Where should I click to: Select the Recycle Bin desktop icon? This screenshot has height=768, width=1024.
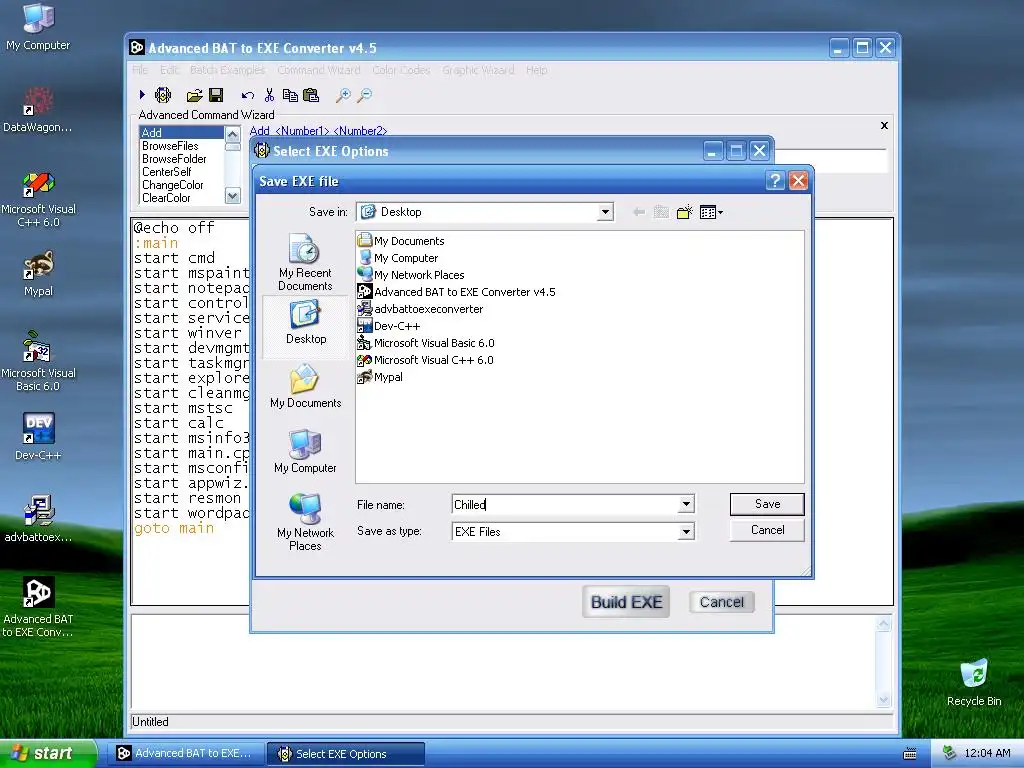[x=974, y=682]
